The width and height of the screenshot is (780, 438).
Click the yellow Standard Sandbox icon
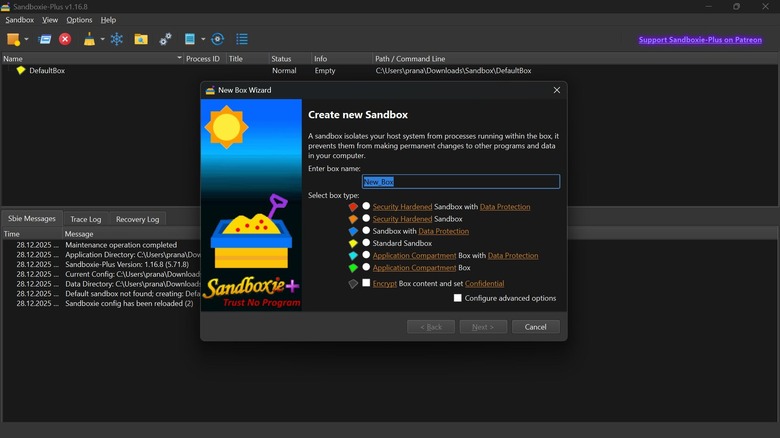pos(353,243)
